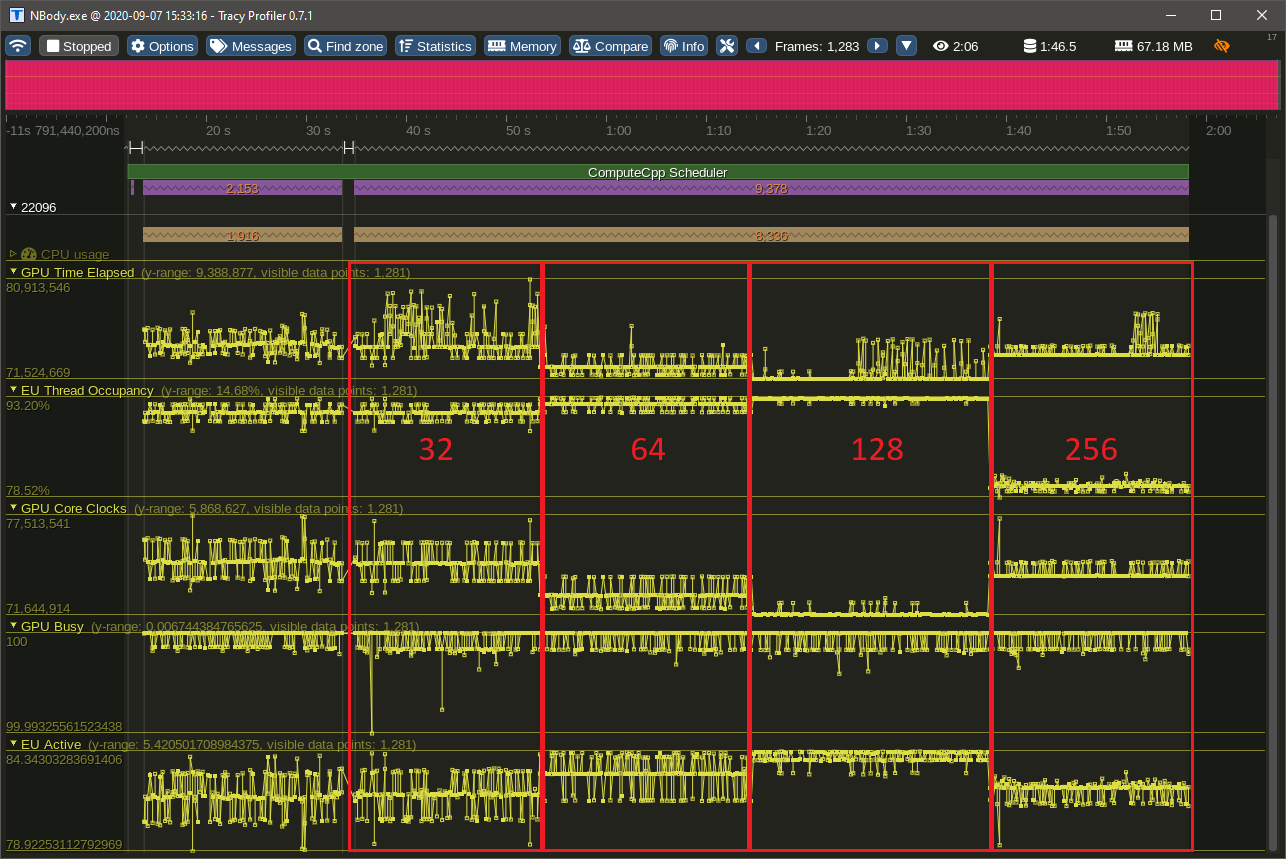Screen dimensions: 1286x859
Task: Toggle the Stopped checkbox
Action: point(54,46)
